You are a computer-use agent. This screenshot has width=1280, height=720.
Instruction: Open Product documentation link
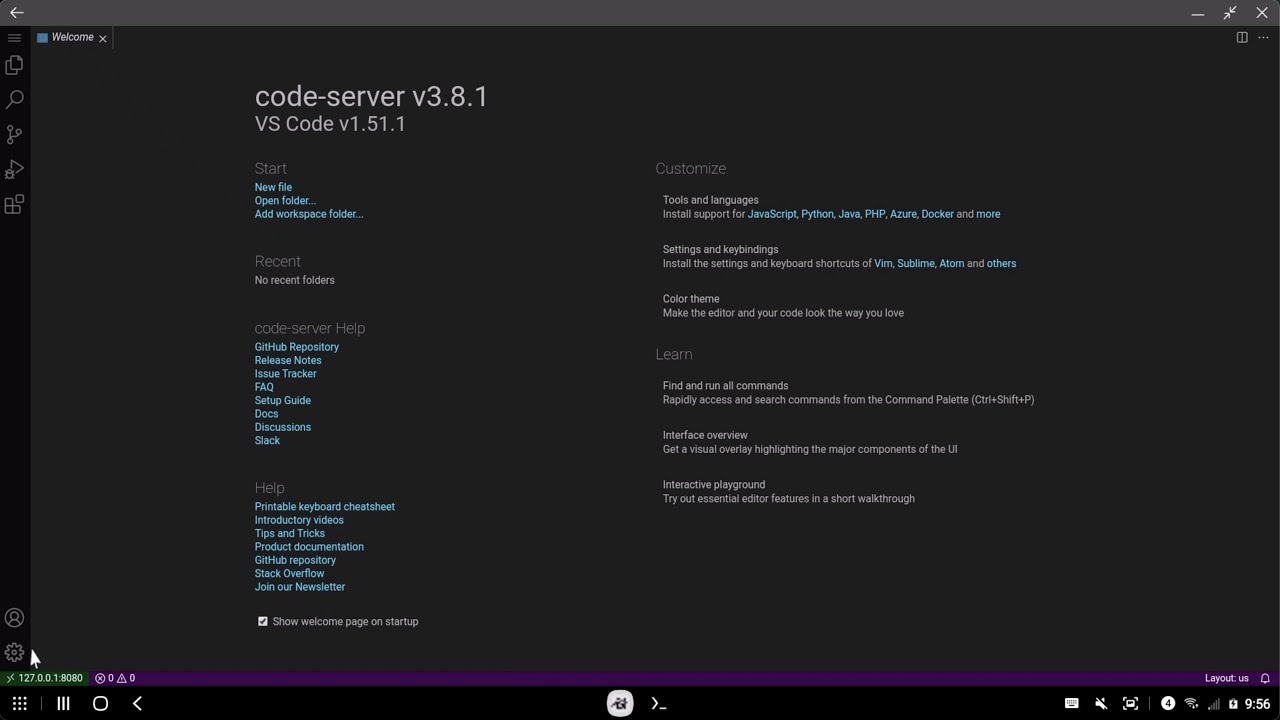309,547
